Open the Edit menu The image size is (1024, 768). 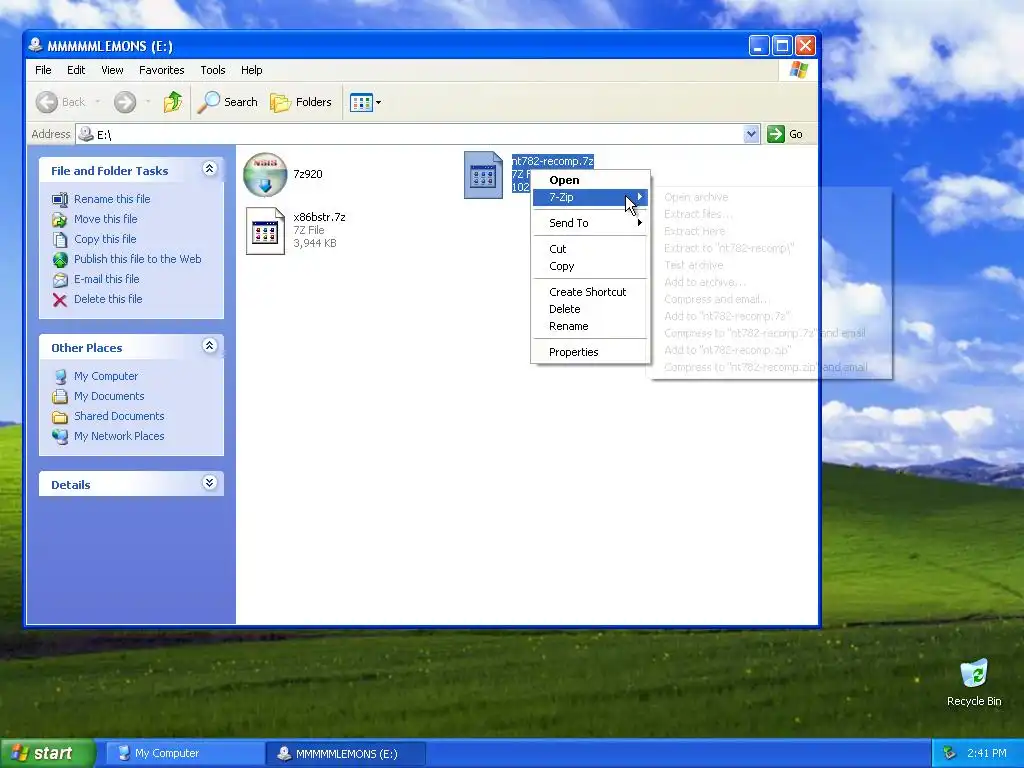pyautogui.click(x=76, y=70)
